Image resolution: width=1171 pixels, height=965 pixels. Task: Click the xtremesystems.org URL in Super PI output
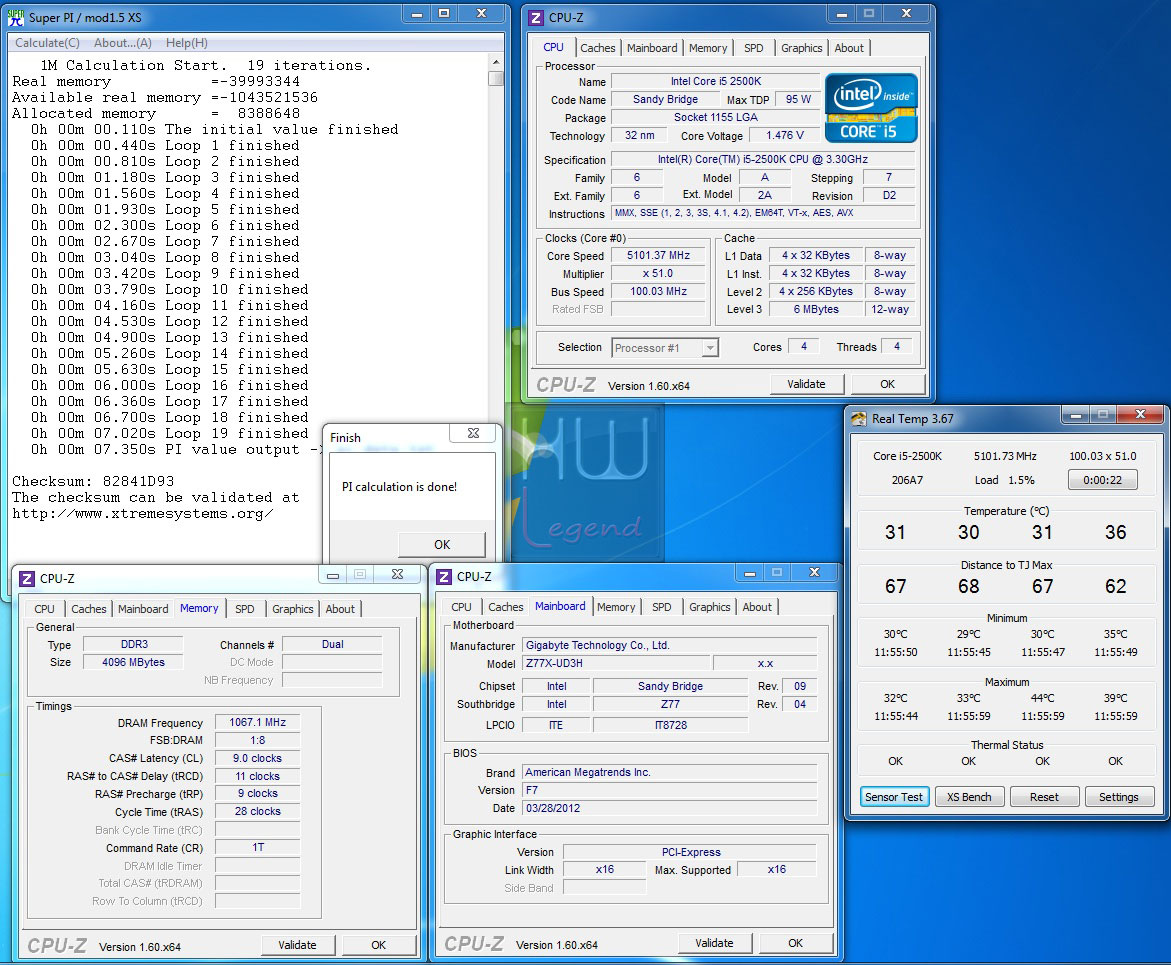(143, 514)
